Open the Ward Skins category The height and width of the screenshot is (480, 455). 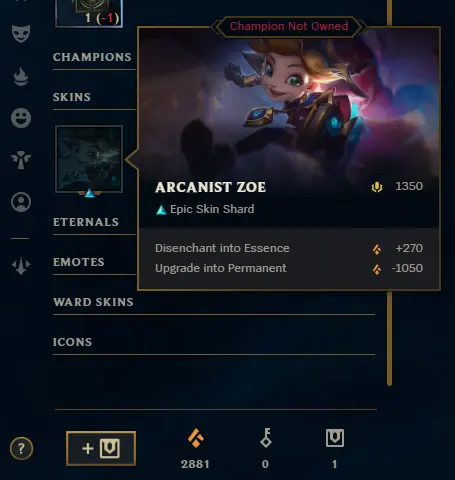[93, 302]
